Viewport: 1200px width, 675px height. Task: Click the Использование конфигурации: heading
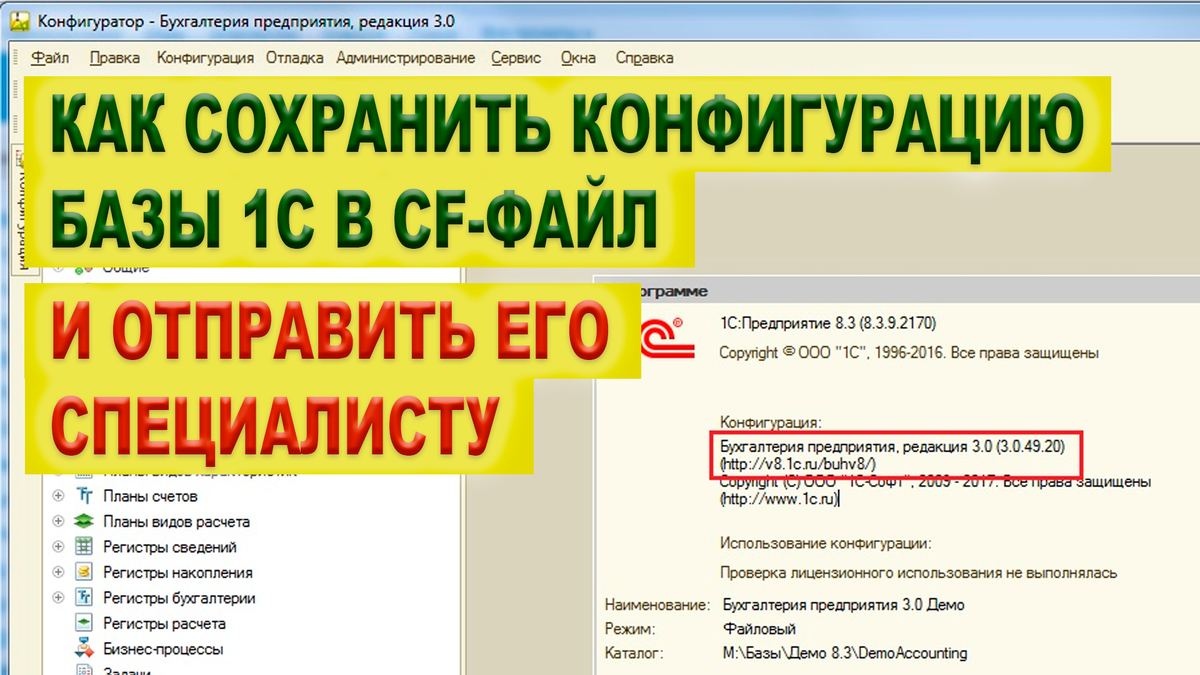[826, 544]
